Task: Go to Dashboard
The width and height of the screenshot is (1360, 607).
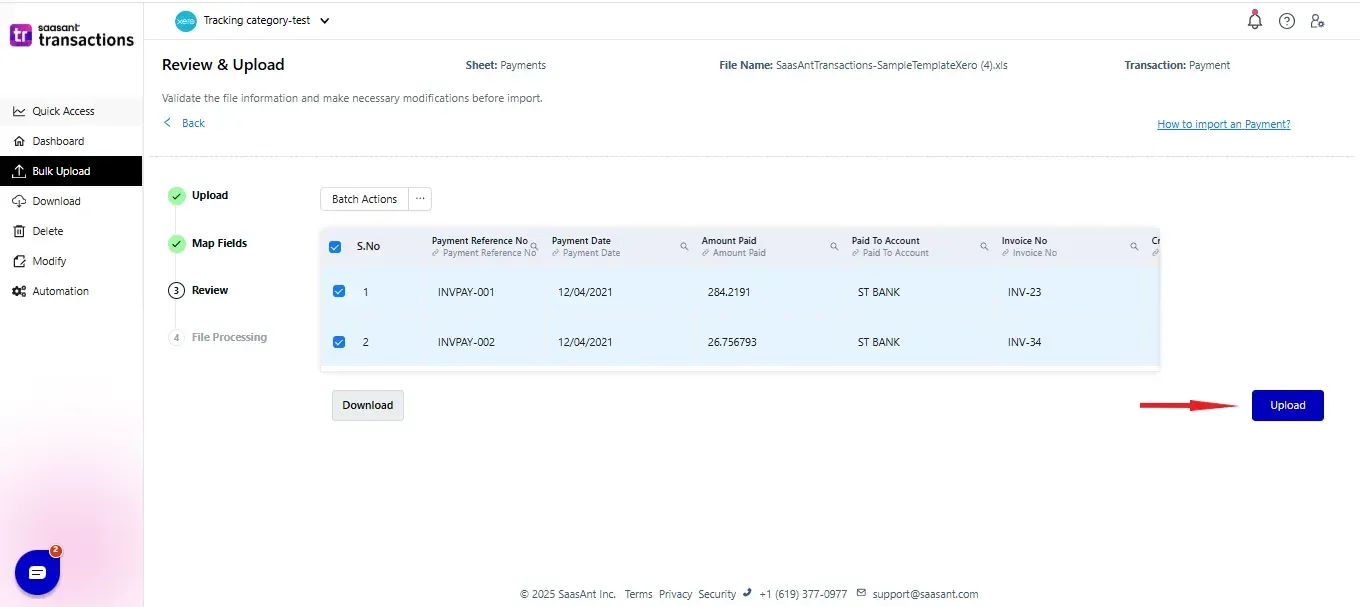Action: [x=58, y=141]
